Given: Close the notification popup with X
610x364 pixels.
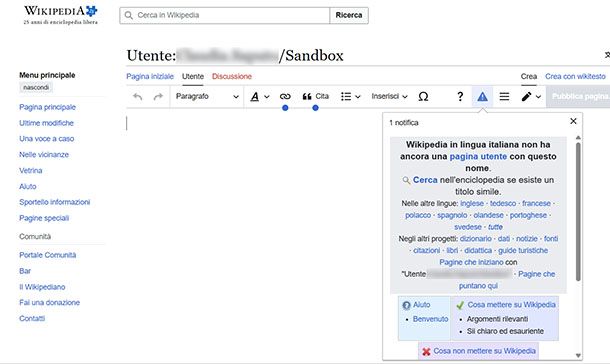Looking at the screenshot, I should click(x=573, y=121).
